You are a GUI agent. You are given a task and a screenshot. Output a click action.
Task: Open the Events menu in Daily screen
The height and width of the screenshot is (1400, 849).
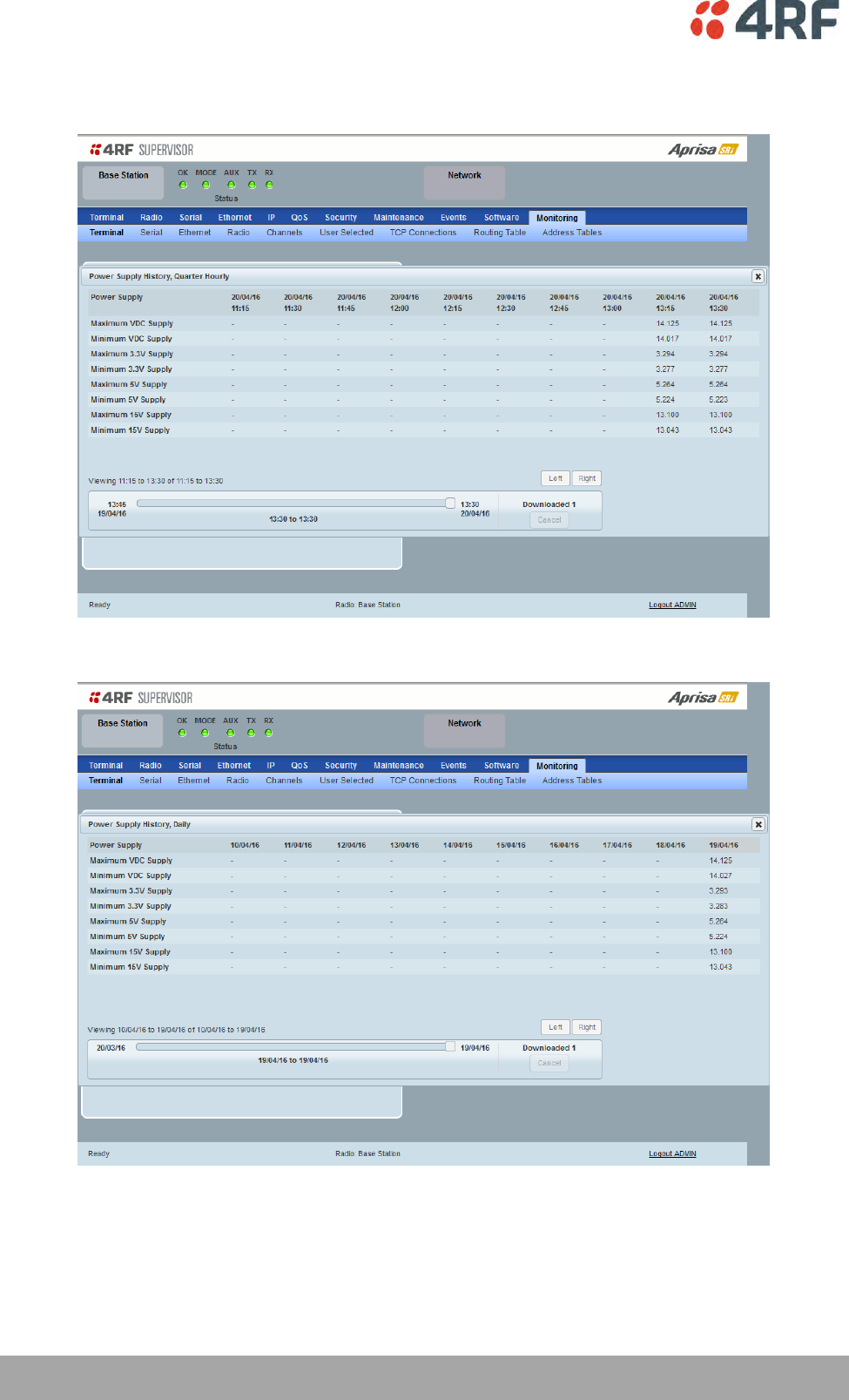tap(454, 766)
